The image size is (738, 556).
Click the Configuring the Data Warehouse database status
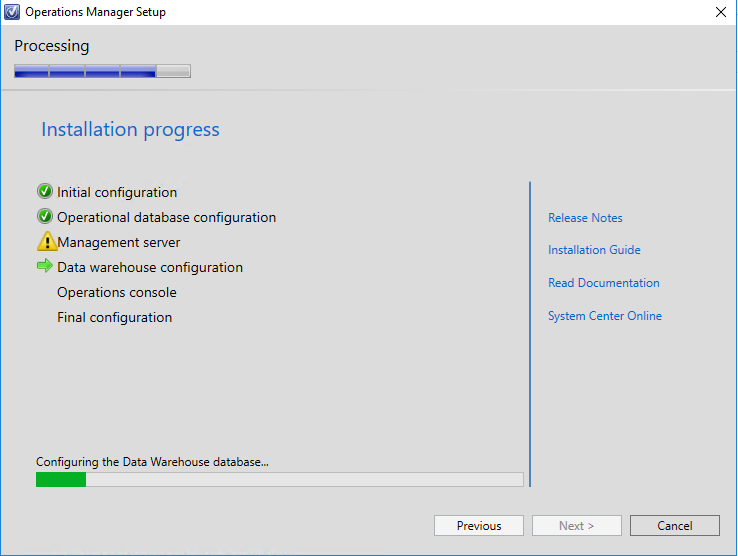152,462
